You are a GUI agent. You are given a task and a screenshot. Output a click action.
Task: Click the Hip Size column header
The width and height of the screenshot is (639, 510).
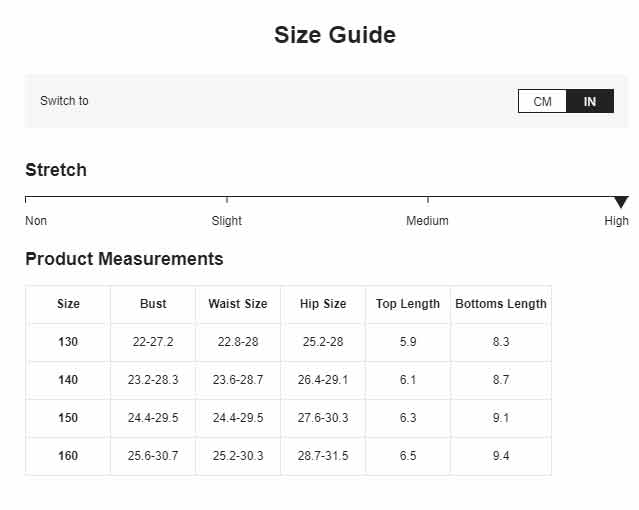(x=323, y=304)
